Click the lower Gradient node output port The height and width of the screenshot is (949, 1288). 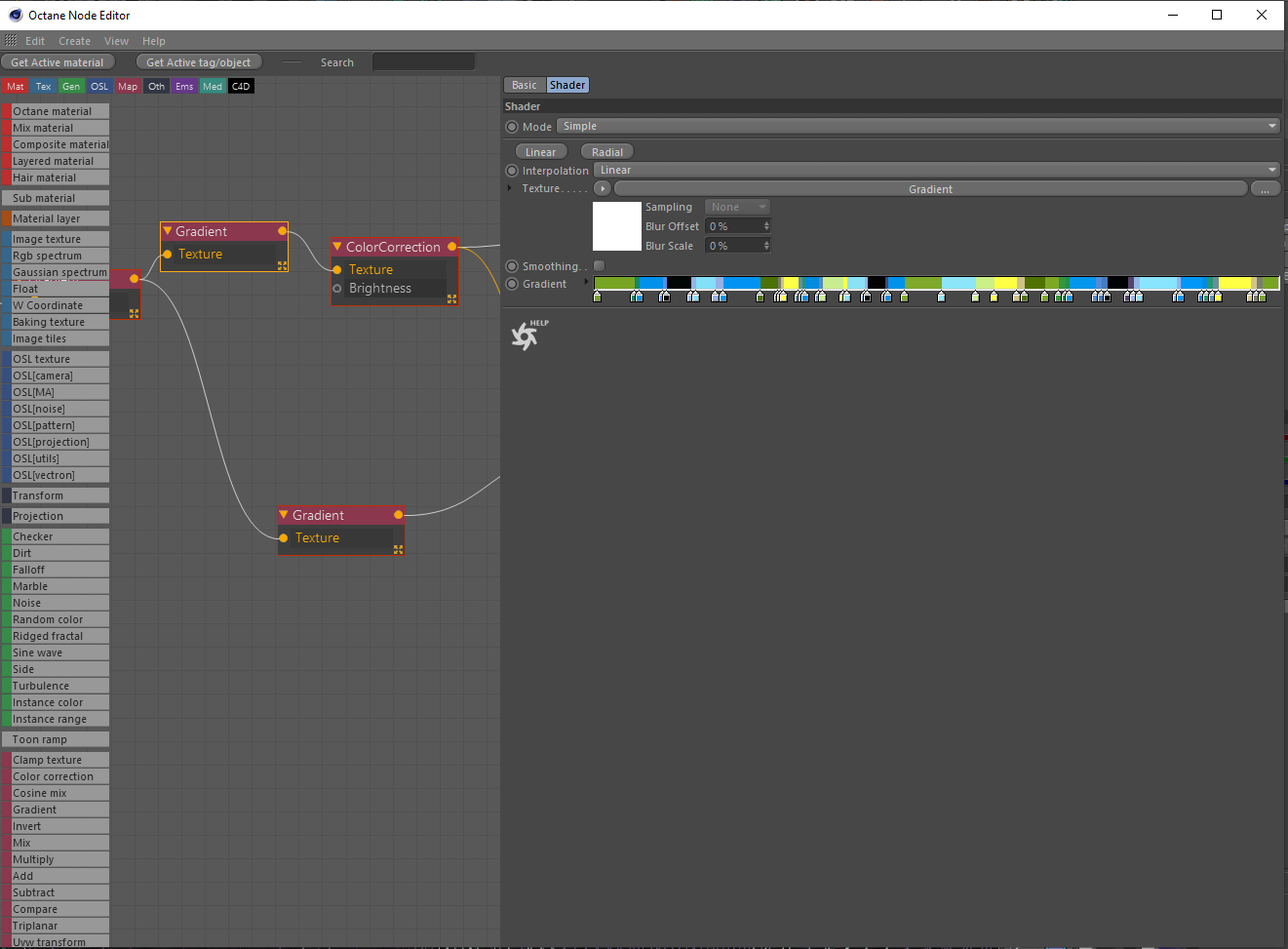(x=399, y=515)
